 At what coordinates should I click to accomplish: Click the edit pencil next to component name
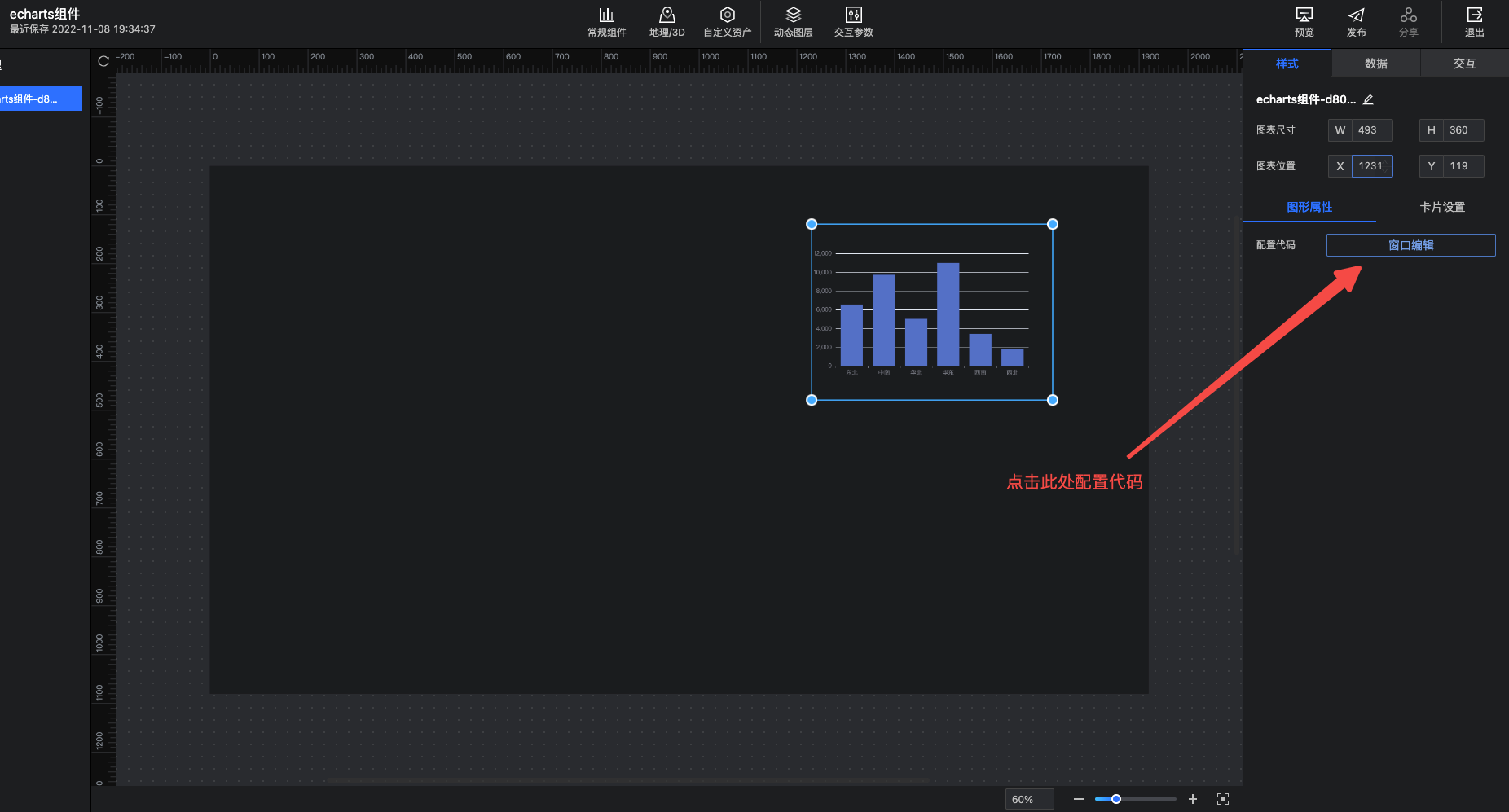pos(1368,99)
